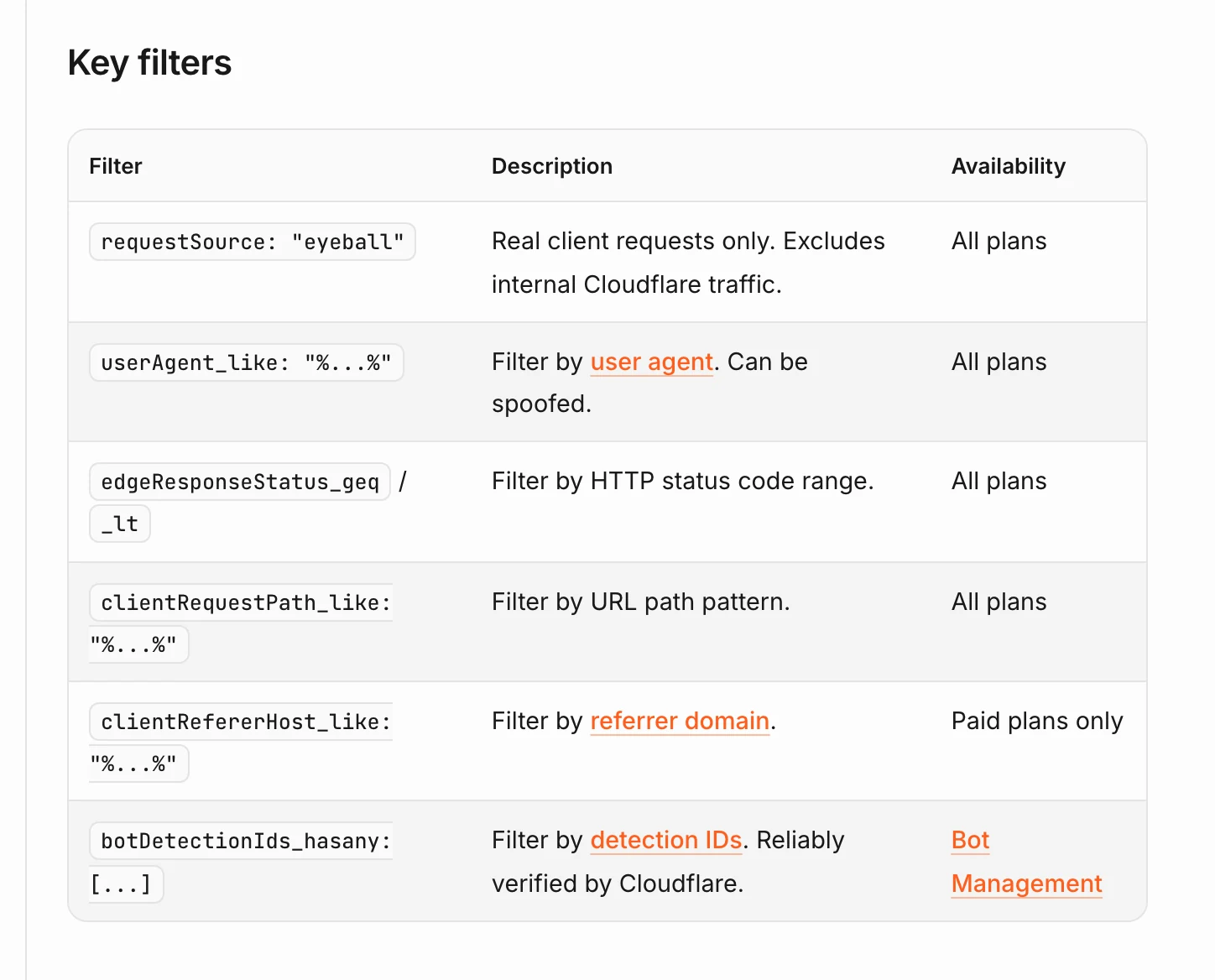Select the Availability column header
Image resolution: width=1215 pixels, height=980 pixels.
1009,166
